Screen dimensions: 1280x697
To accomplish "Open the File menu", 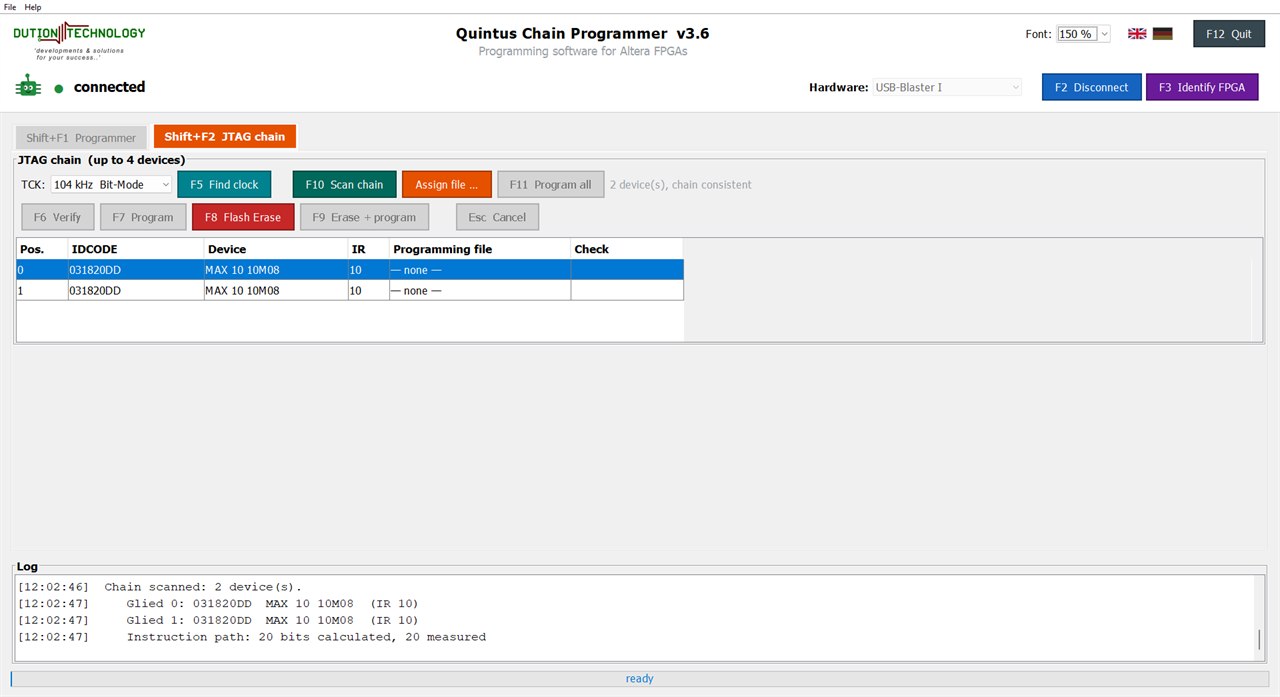I will coord(10,7).
